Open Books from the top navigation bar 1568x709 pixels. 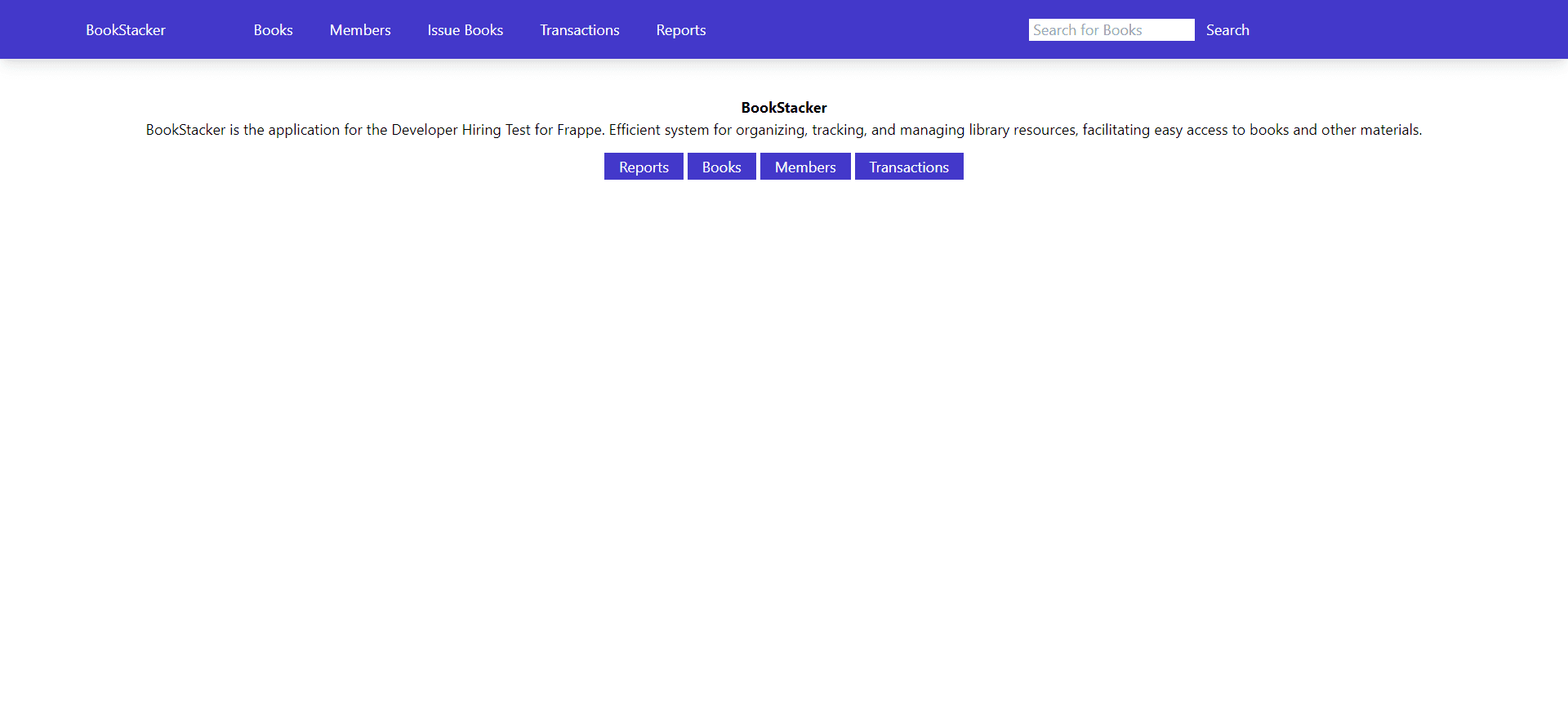(x=273, y=30)
